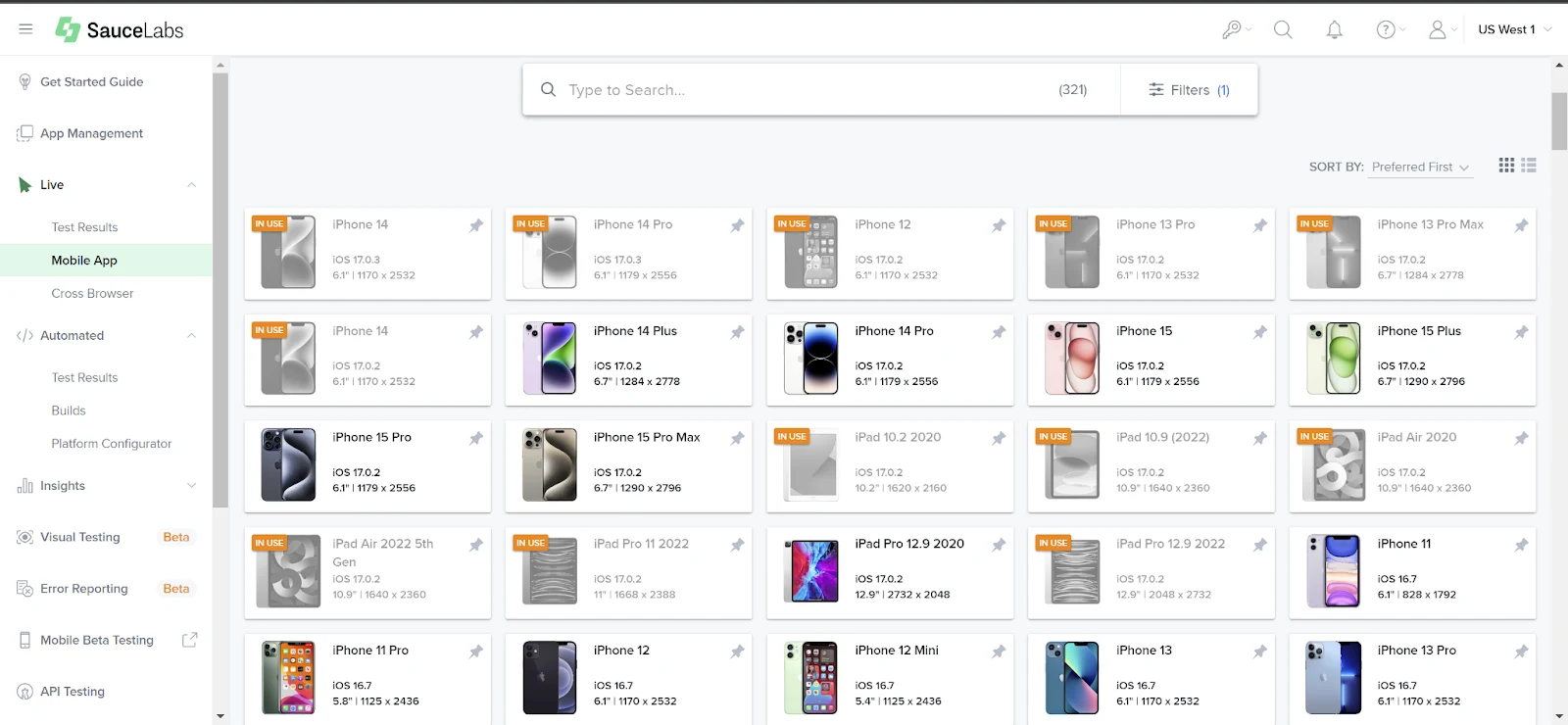Screen dimensions: 1568x725
Task: Select the iPhone 13 Pro iOS 16.7 card
Action: (1412, 679)
